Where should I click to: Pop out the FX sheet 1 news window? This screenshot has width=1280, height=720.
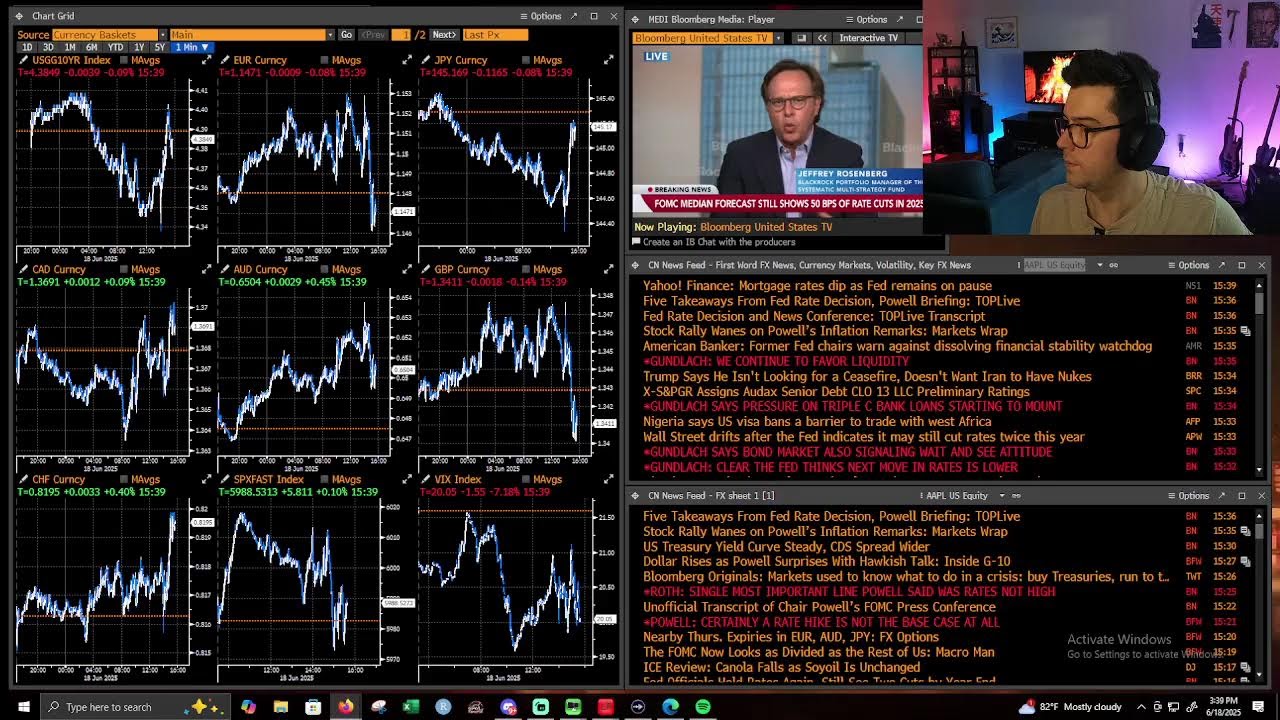[1222, 496]
